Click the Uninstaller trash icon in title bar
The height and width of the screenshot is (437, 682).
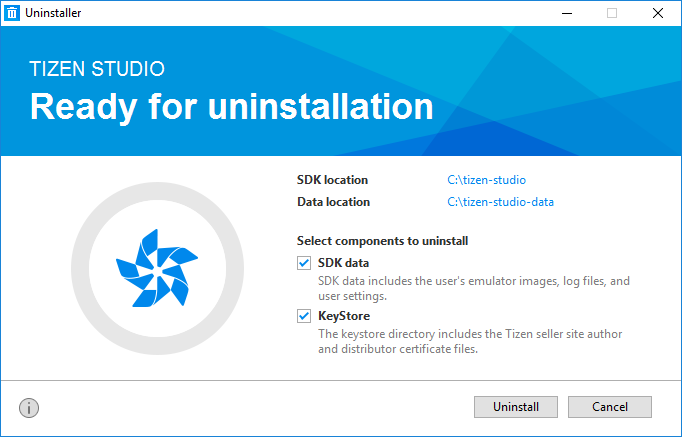tap(13, 13)
